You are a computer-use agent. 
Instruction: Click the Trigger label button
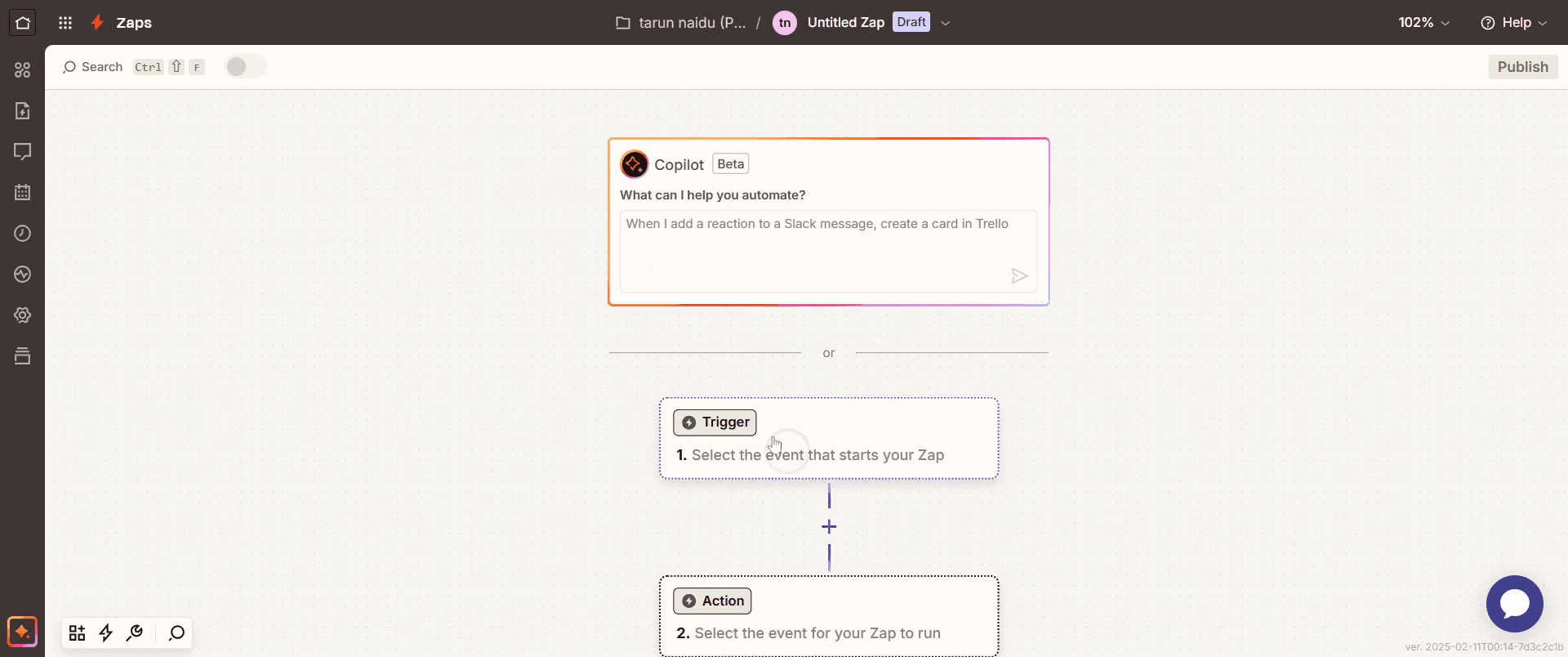715,422
